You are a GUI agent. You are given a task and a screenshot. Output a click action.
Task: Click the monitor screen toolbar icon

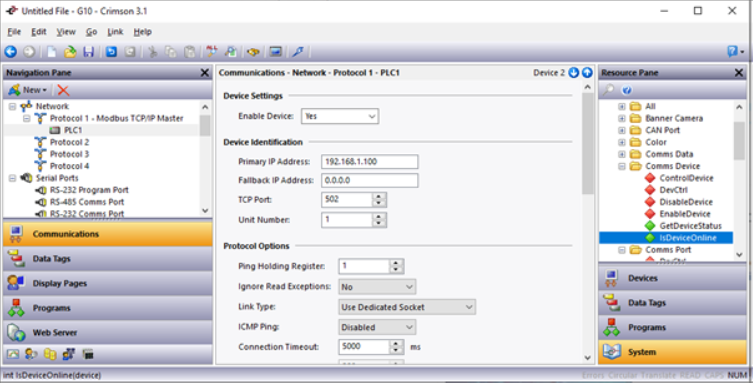coord(276,52)
